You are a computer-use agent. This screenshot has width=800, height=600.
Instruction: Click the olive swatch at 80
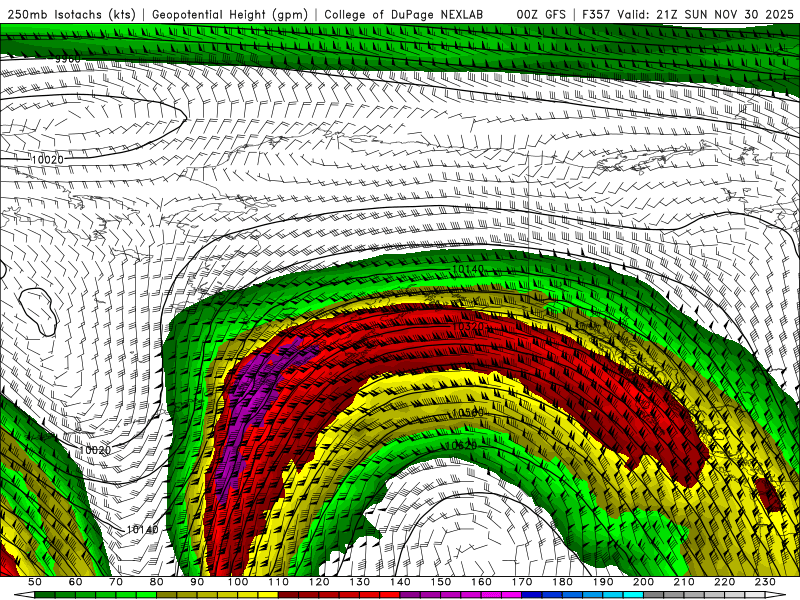pyautogui.click(x=167, y=595)
